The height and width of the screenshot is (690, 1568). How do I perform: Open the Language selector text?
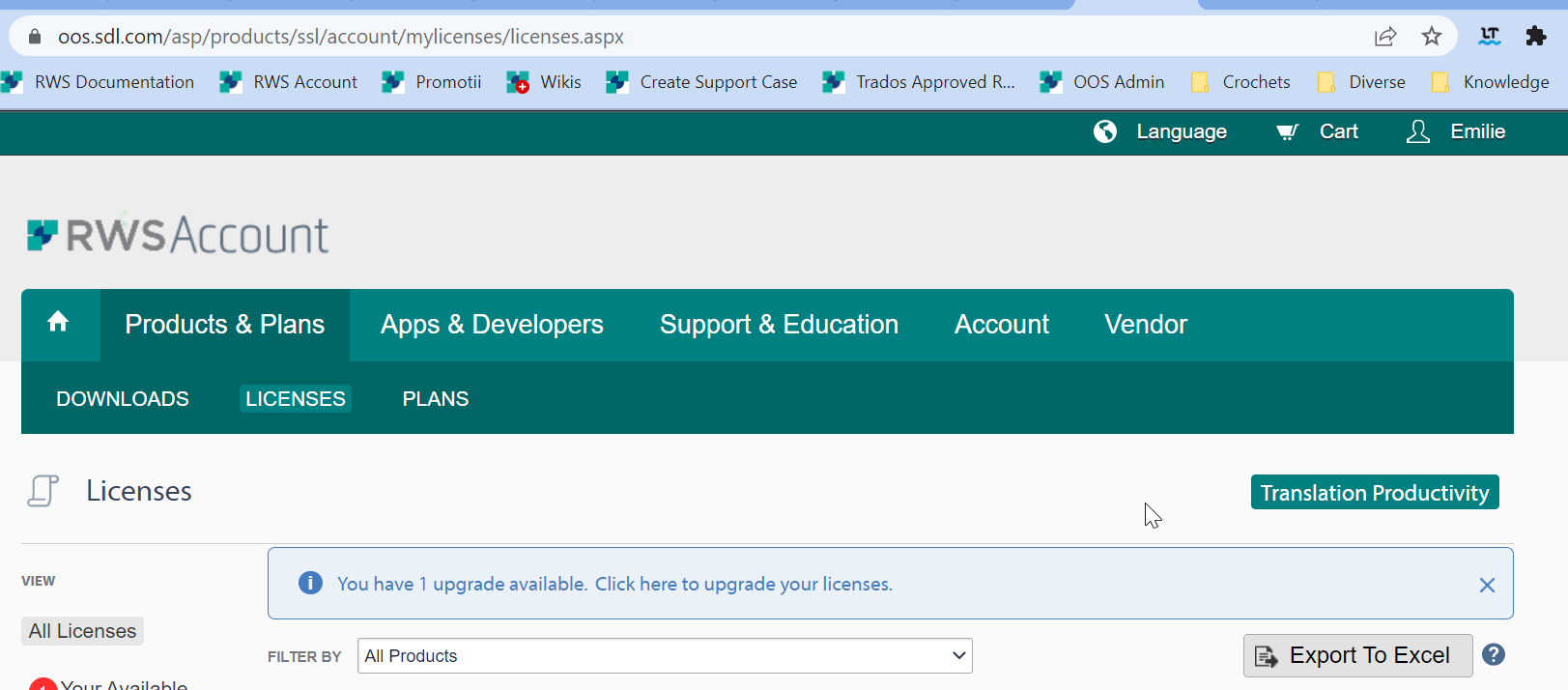1182,131
